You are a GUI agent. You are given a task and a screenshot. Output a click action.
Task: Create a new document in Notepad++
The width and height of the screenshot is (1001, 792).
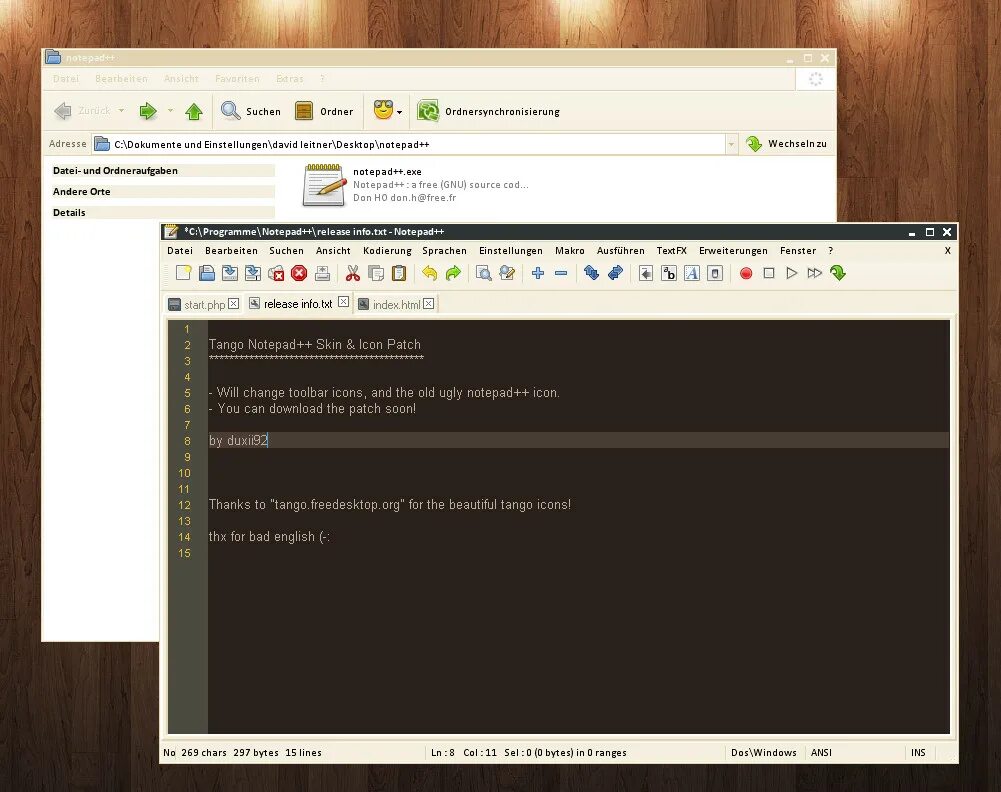click(x=183, y=273)
